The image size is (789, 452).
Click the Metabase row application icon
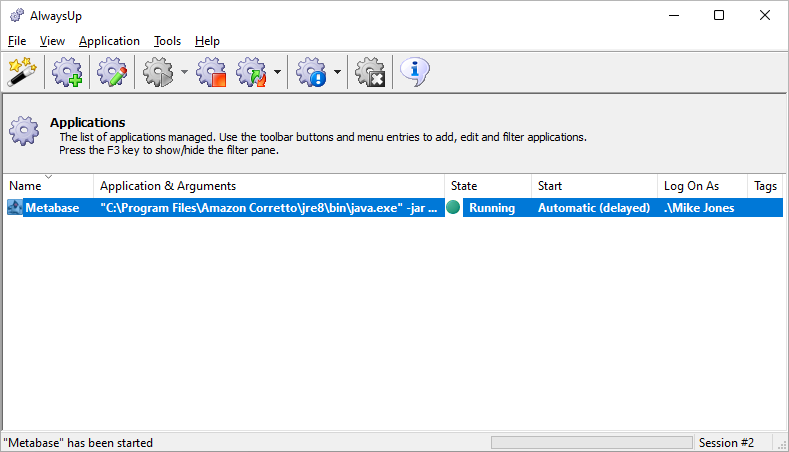[x=15, y=208]
